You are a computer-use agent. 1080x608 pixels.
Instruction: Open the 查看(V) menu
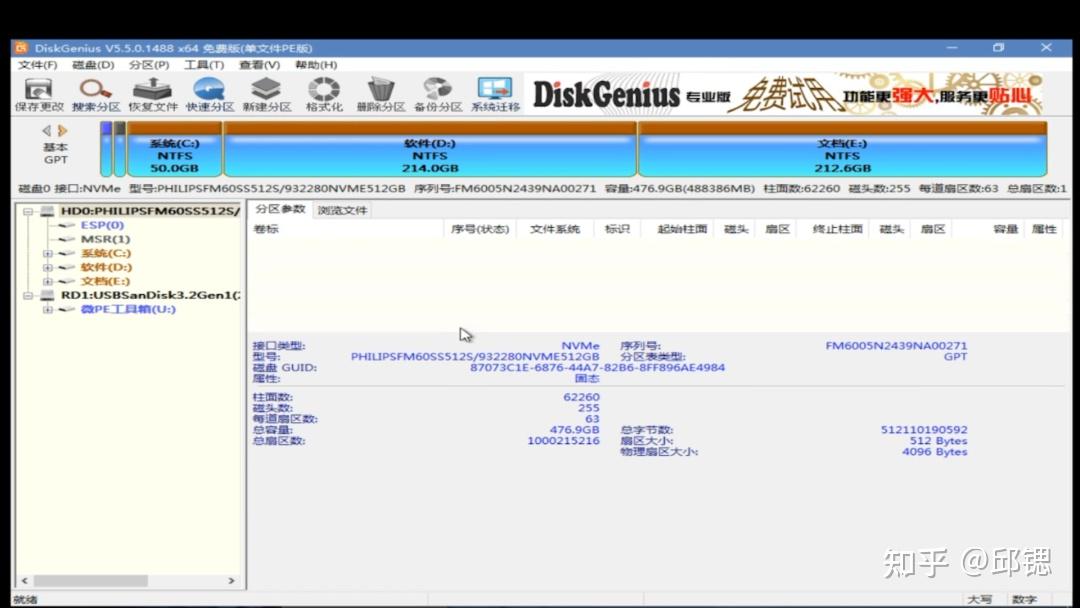(259, 65)
